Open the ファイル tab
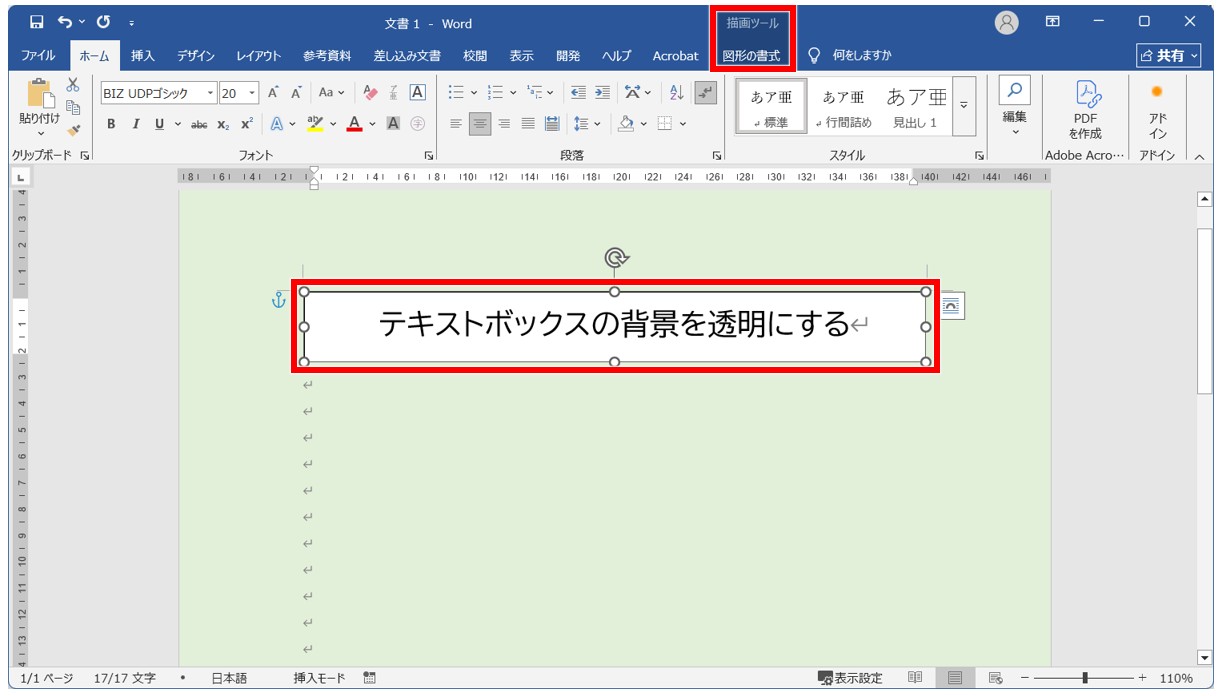This screenshot has width=1222, height=696. [38, 56]
